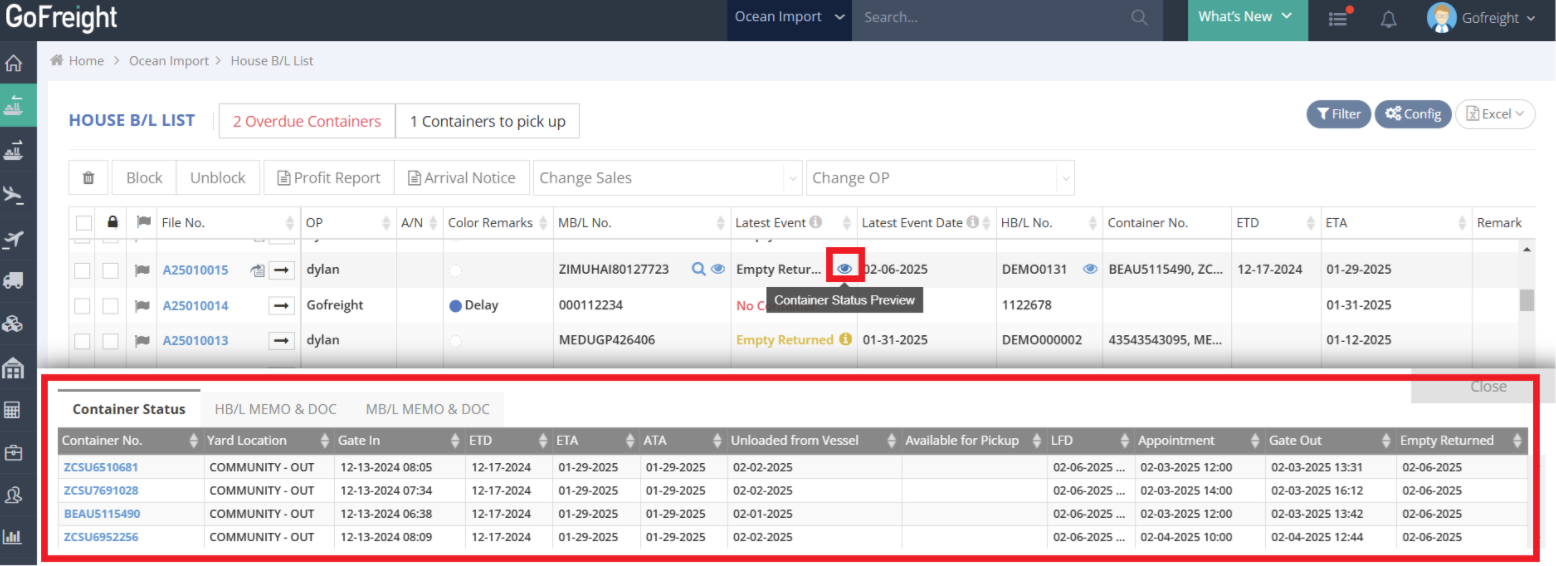1556x566 pixels.
Task: Expand the Ocean Import module dropdown
Action: click(x=788, y=17)
